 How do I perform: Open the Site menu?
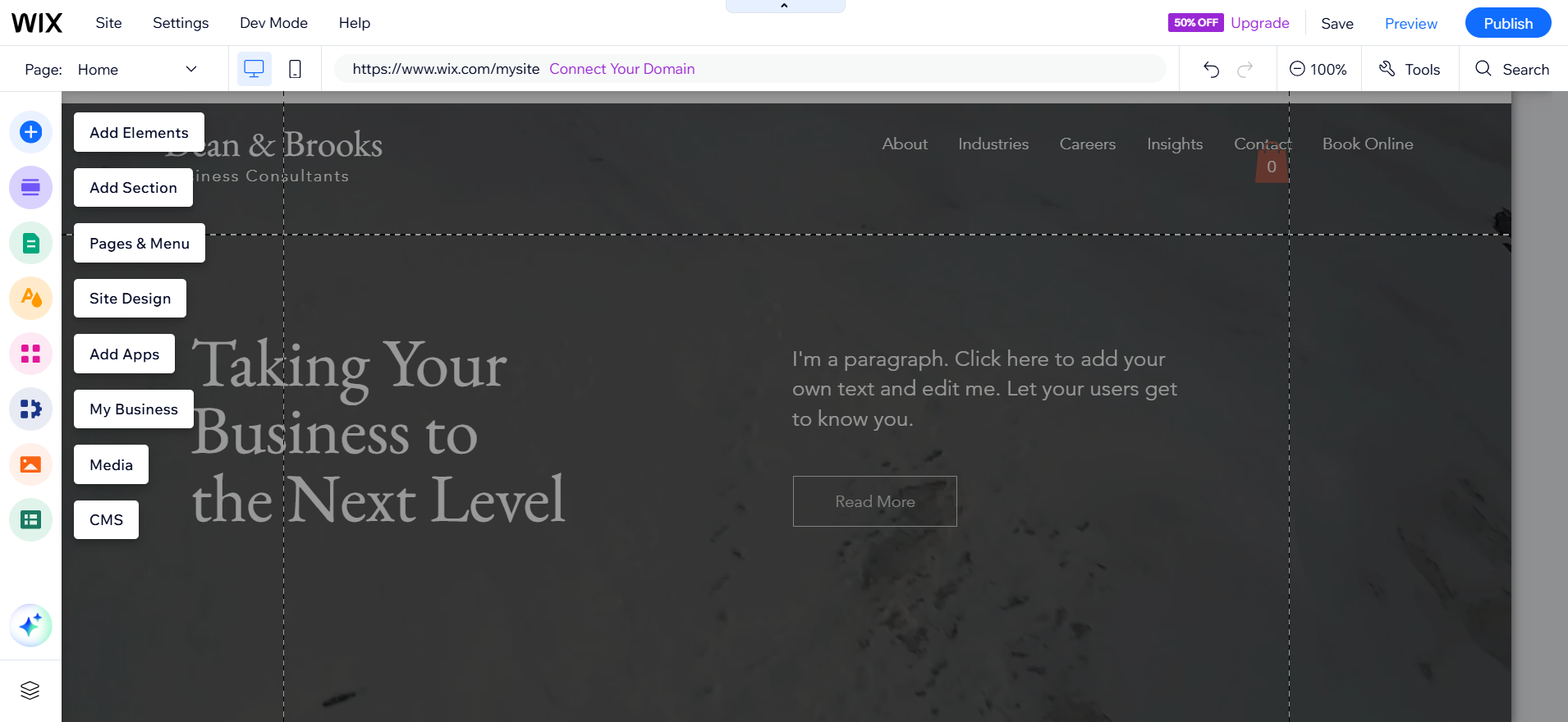[108, 23]
